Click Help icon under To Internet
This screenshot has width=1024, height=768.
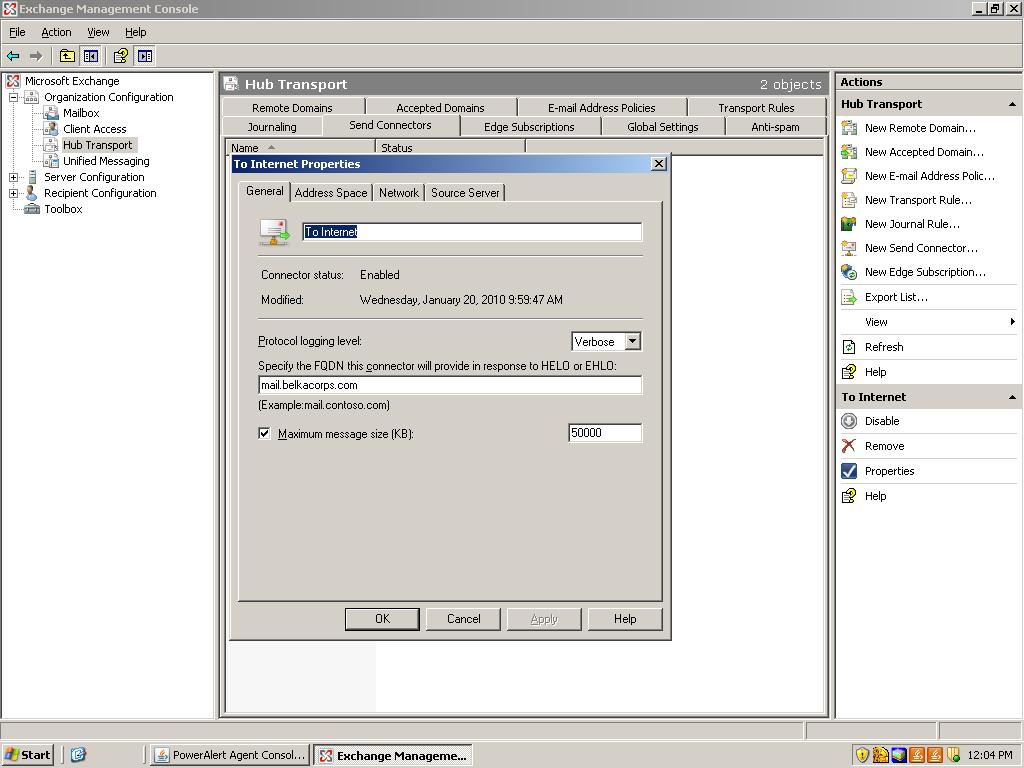(x=849, y=496)
